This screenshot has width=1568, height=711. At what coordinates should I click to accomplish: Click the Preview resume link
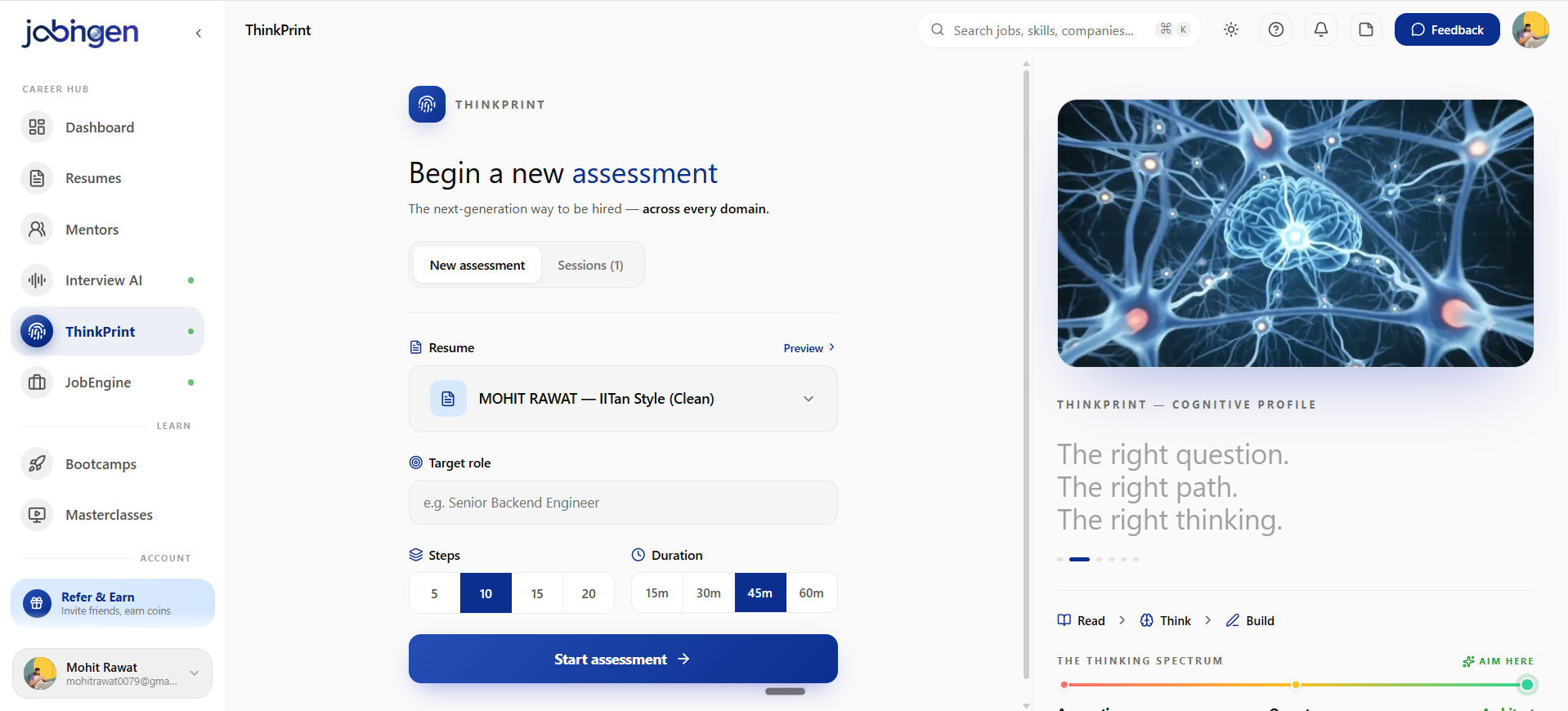pyautogui.click(x=809, y=348)
